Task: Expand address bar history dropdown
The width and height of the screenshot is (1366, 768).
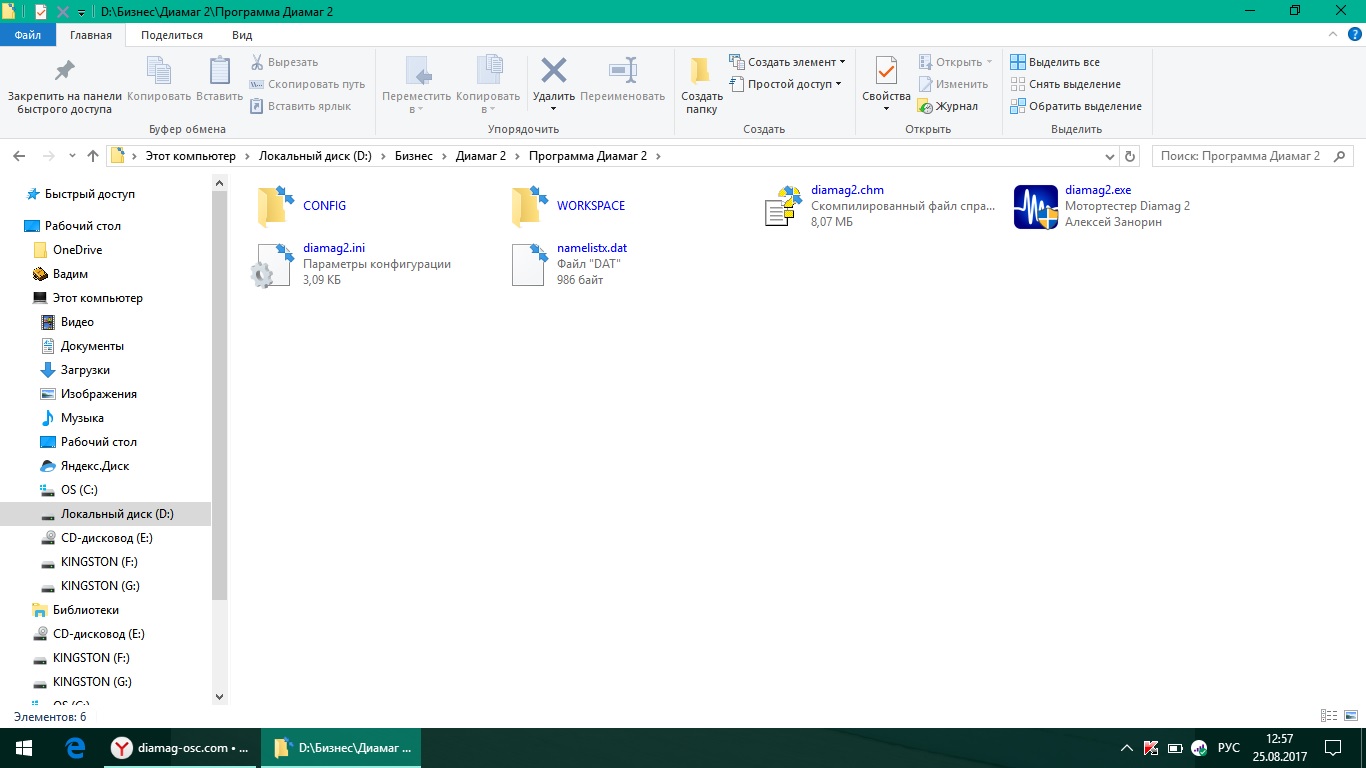Action: click(x=1109, y=157)
